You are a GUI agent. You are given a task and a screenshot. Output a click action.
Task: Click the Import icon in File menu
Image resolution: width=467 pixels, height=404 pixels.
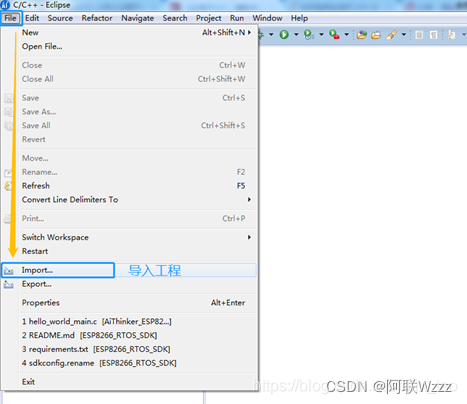[9, 271]
